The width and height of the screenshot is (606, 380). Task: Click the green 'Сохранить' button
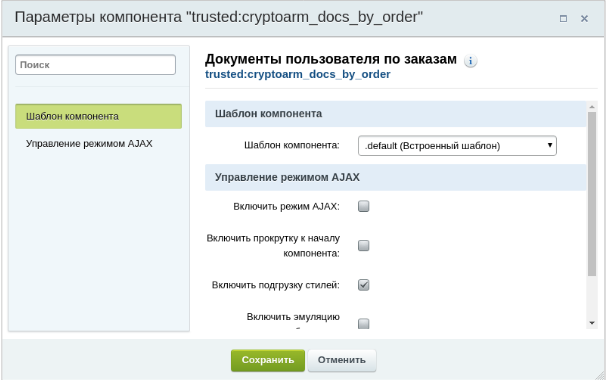tap(268, 360)
